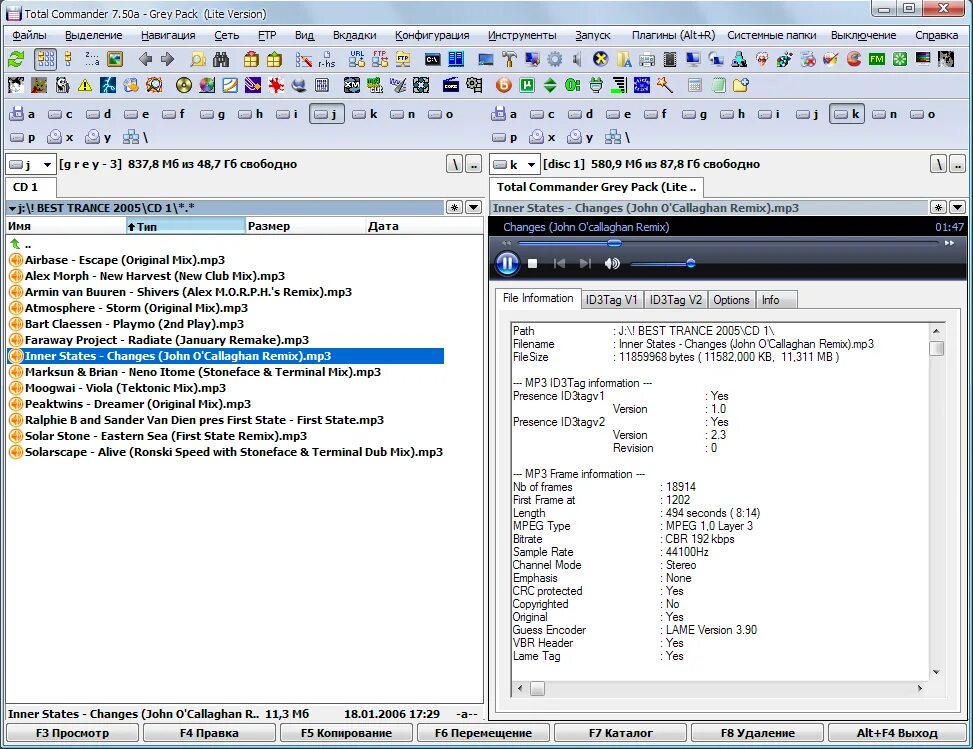Open the grey gear settings icon
The height and width of the screenshot is (749, 973).
point(554,60)
